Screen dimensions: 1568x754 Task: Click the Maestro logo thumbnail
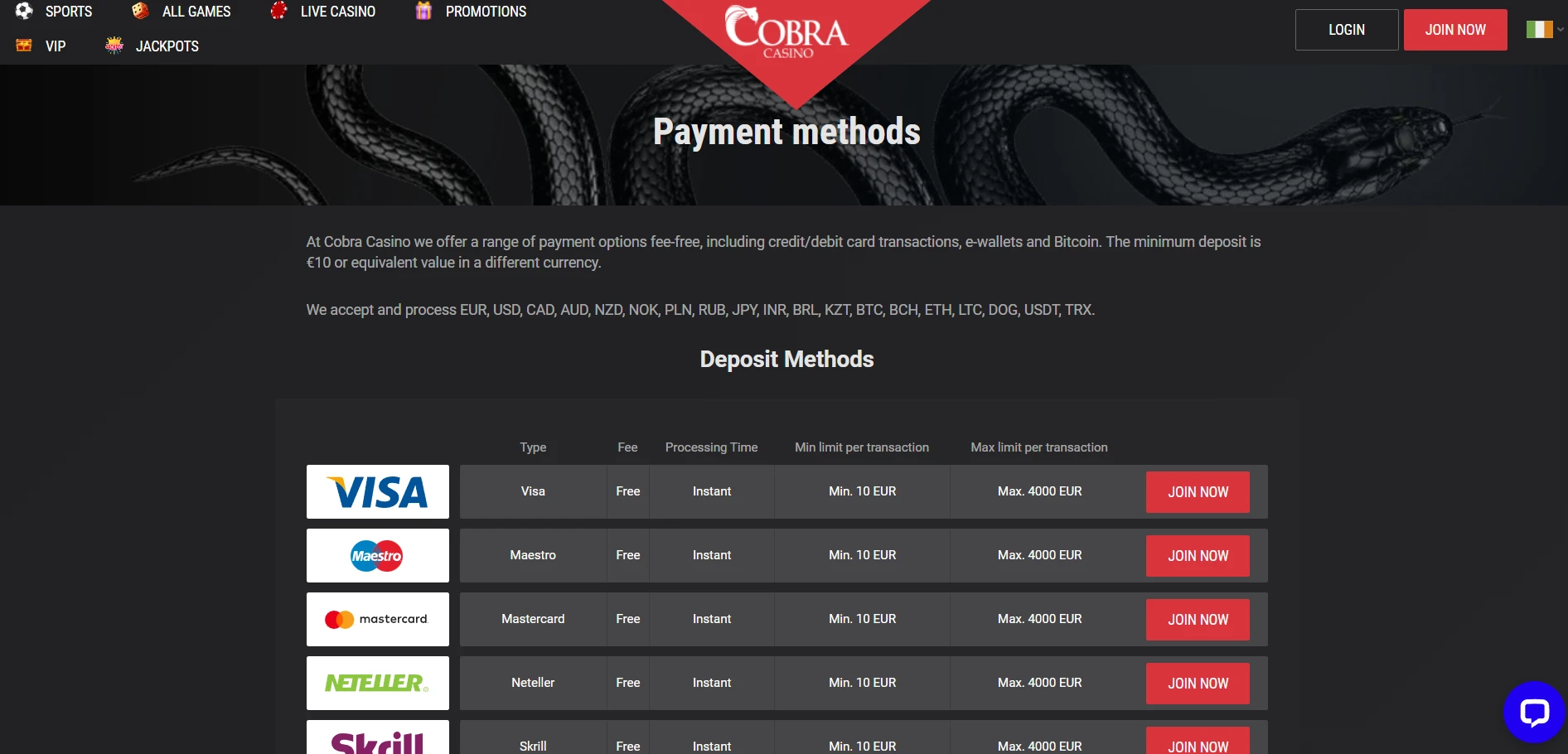[378, 555]
